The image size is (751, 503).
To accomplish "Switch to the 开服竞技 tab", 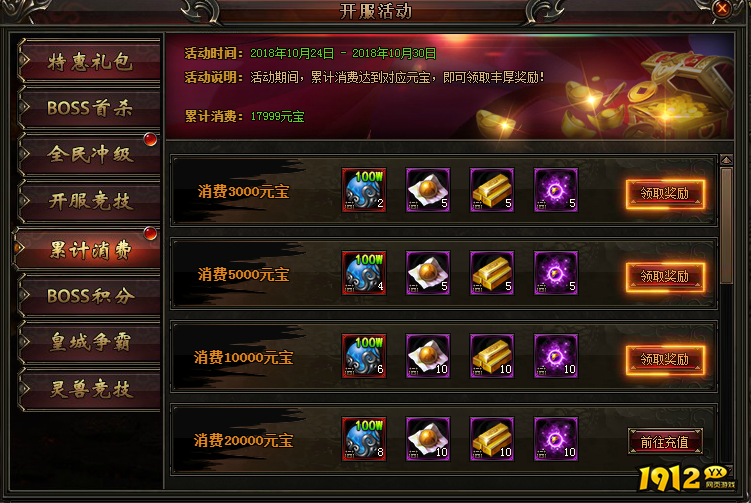I will click(89, 201).
